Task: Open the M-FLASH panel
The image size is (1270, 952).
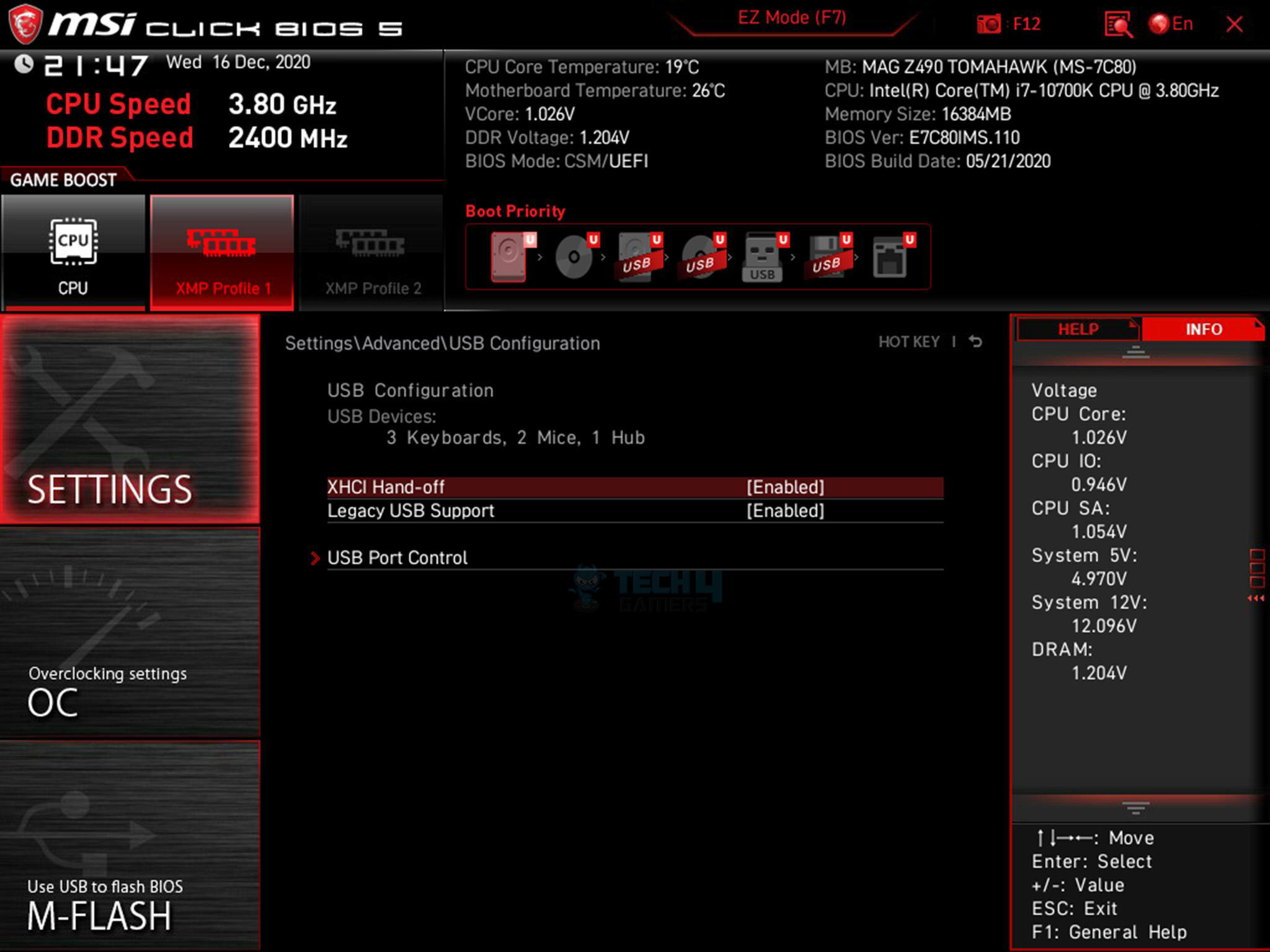Action: pyautogui.click(x=130, y=845)
